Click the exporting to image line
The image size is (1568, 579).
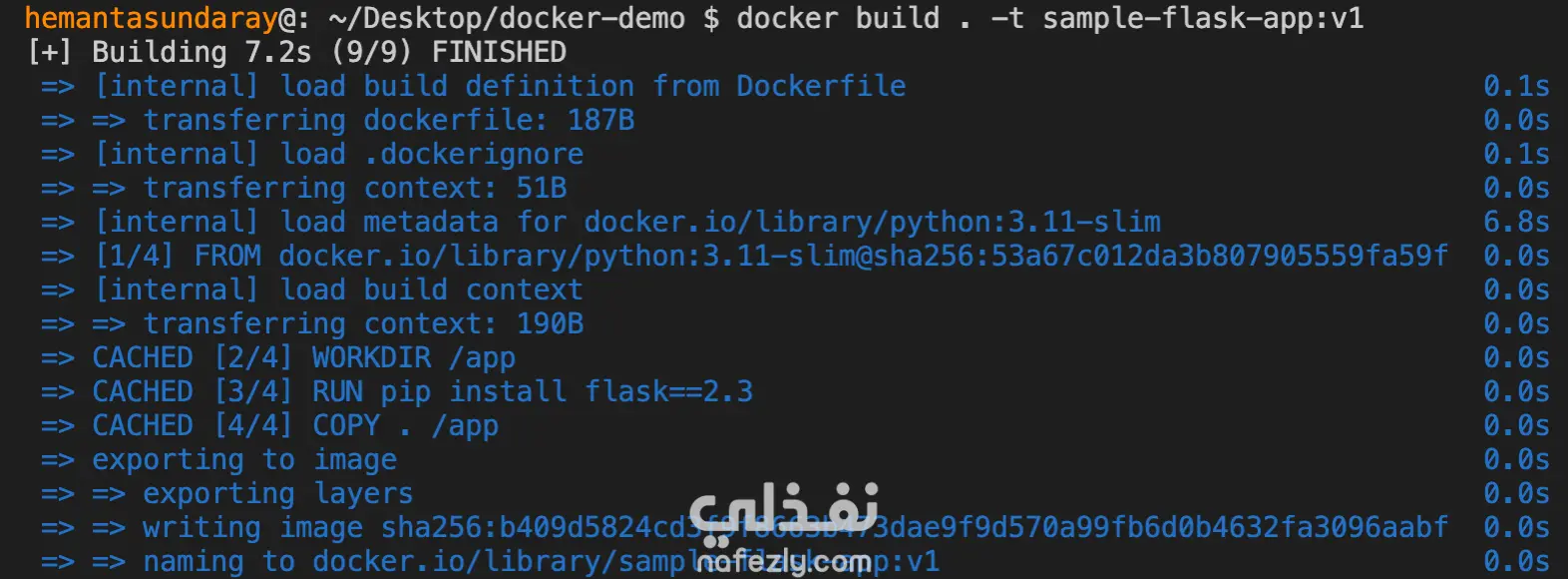pyautogui.click(x=244, y=459)
